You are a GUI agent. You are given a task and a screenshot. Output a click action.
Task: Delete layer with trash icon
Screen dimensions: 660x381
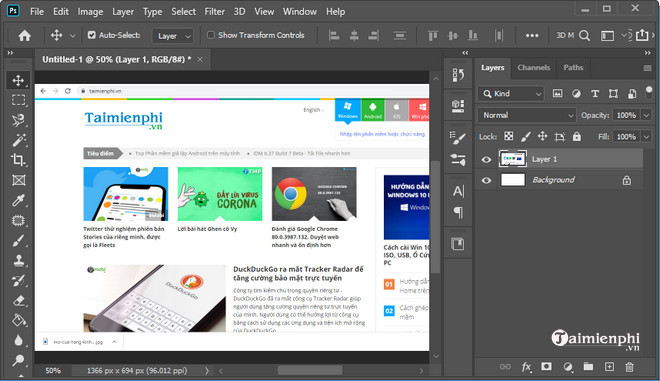pos(629,367)
